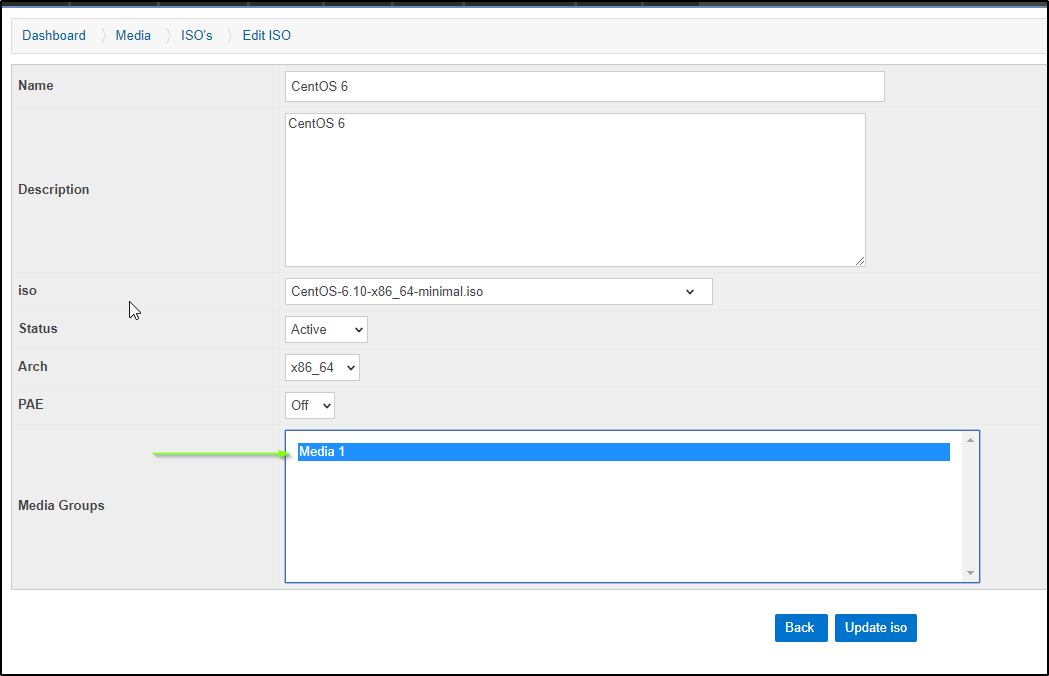Click the Name field label
Image resolution: width=1049 pixels, height=676 pixels.
(36, 86)
